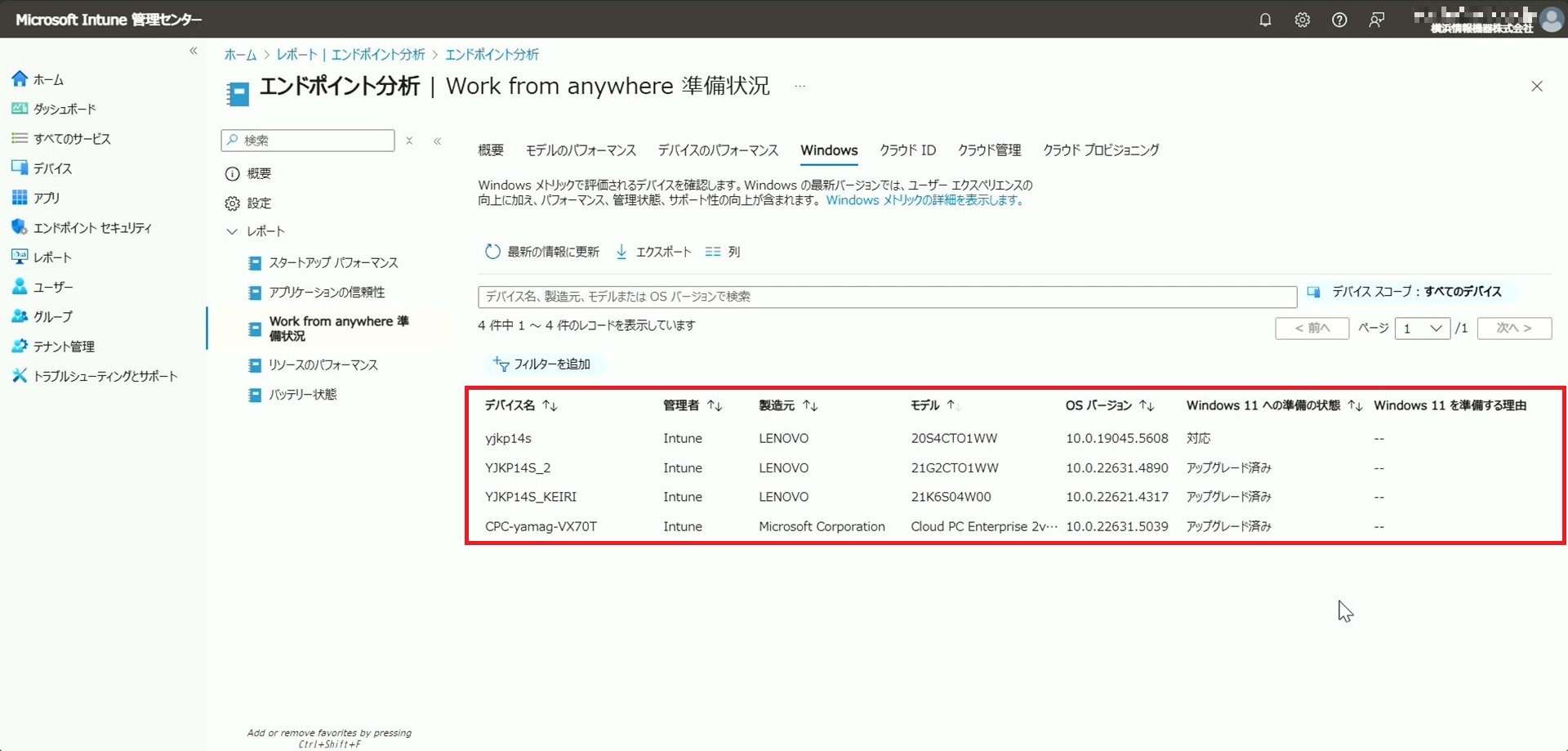This screenshot has height=751, width=1568.
Task: Switch to デバイスのパフォーマンス tab
Action: [x=718, y=150]
